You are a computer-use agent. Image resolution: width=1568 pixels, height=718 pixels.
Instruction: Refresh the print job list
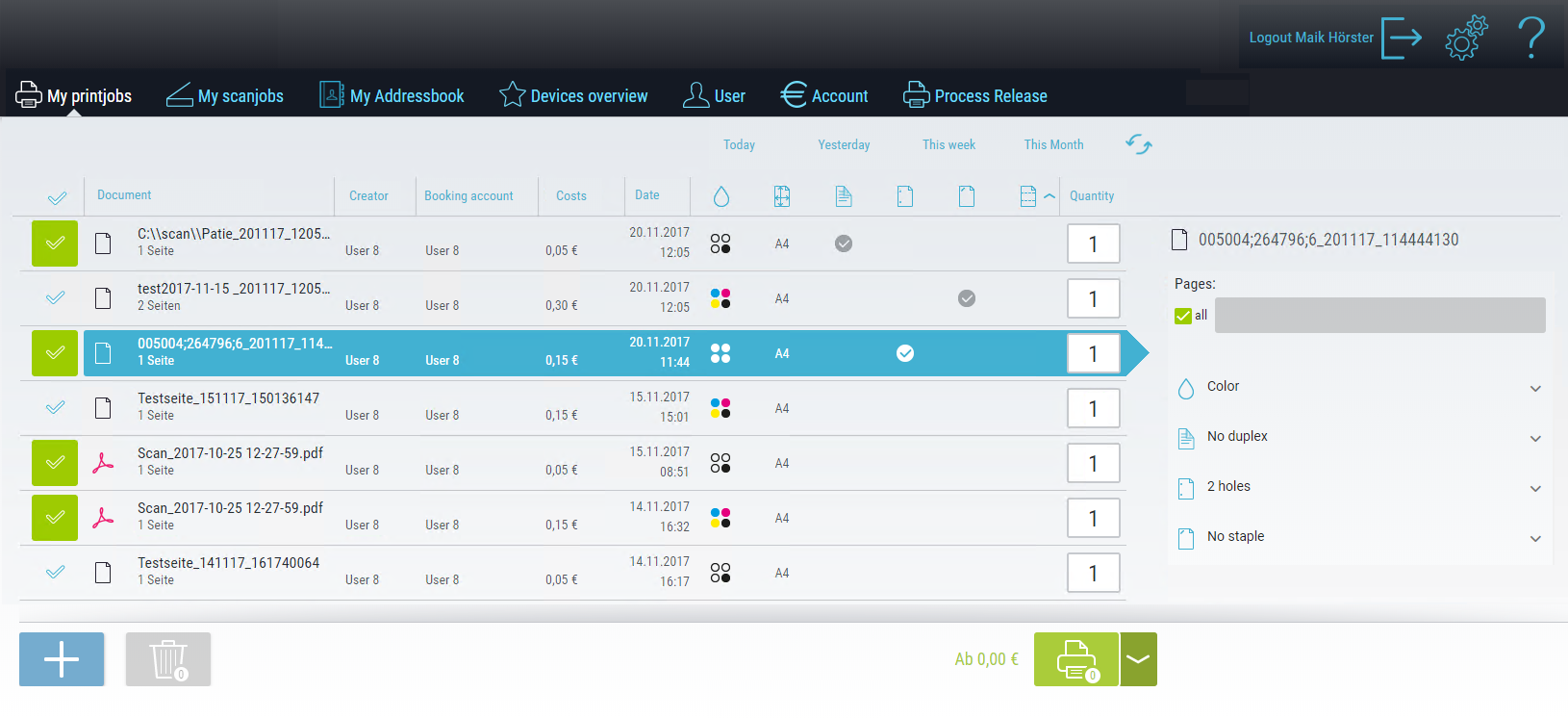(1139, 144)
